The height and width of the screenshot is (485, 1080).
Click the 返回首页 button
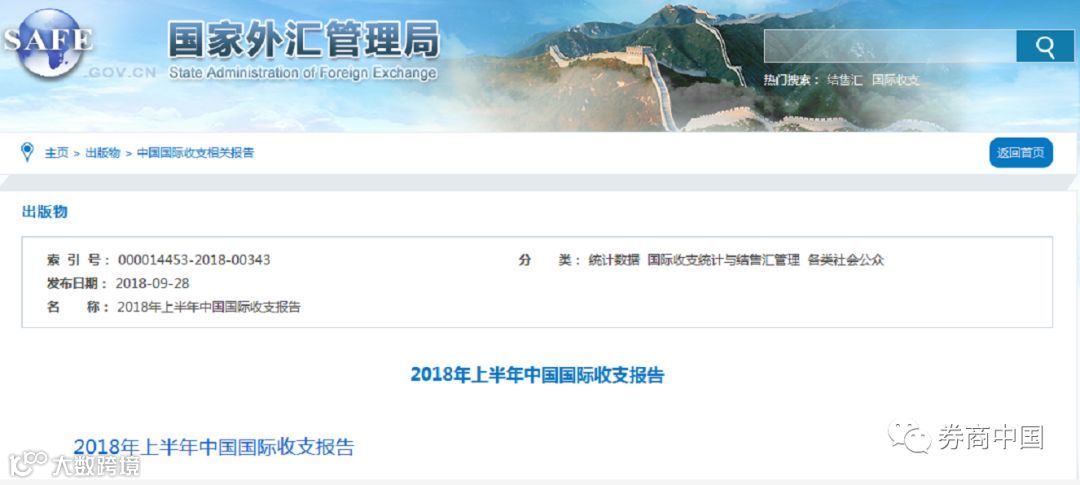[1021, 153]
